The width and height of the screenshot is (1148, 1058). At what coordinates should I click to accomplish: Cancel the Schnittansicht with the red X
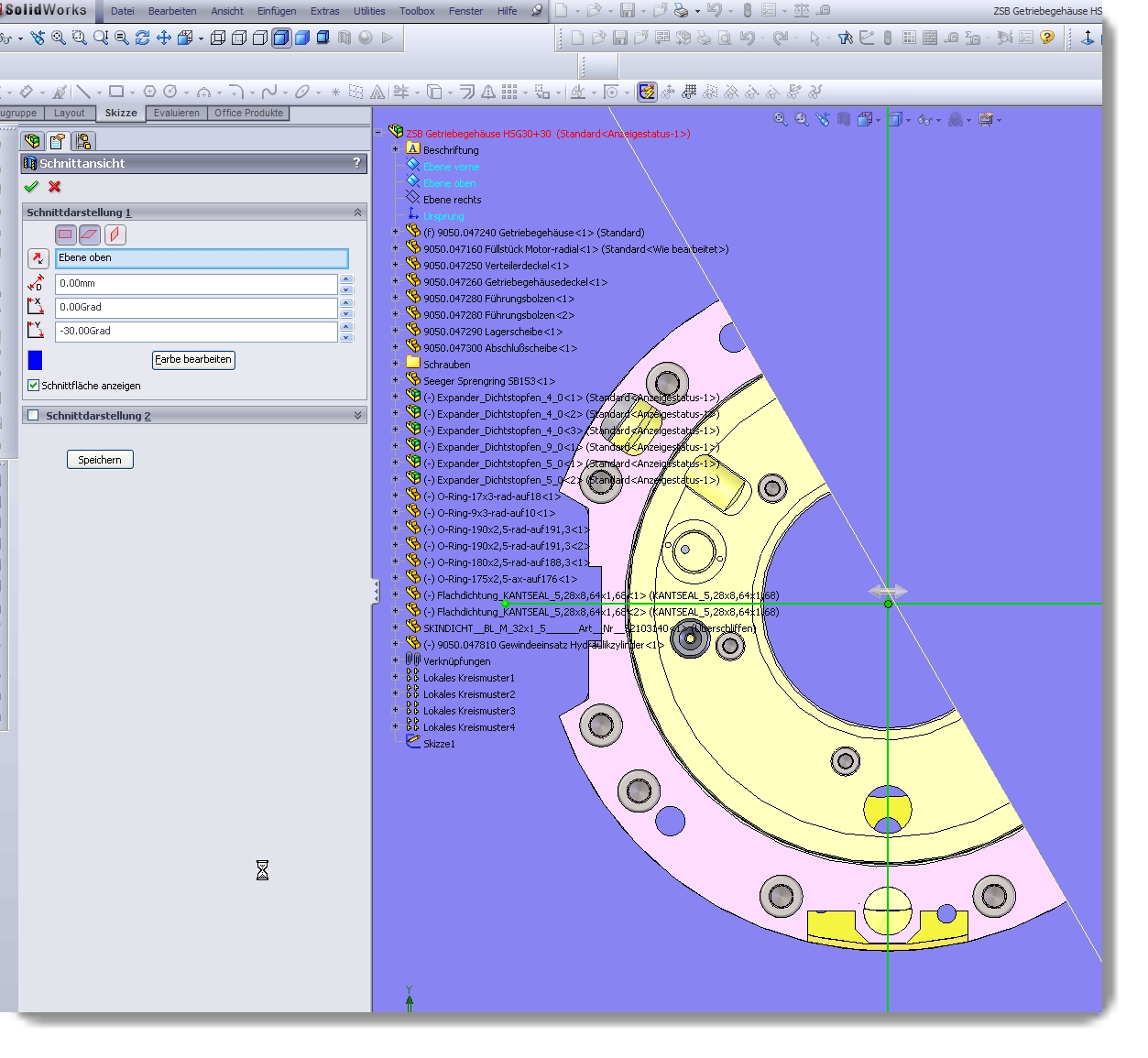point(55,187)
